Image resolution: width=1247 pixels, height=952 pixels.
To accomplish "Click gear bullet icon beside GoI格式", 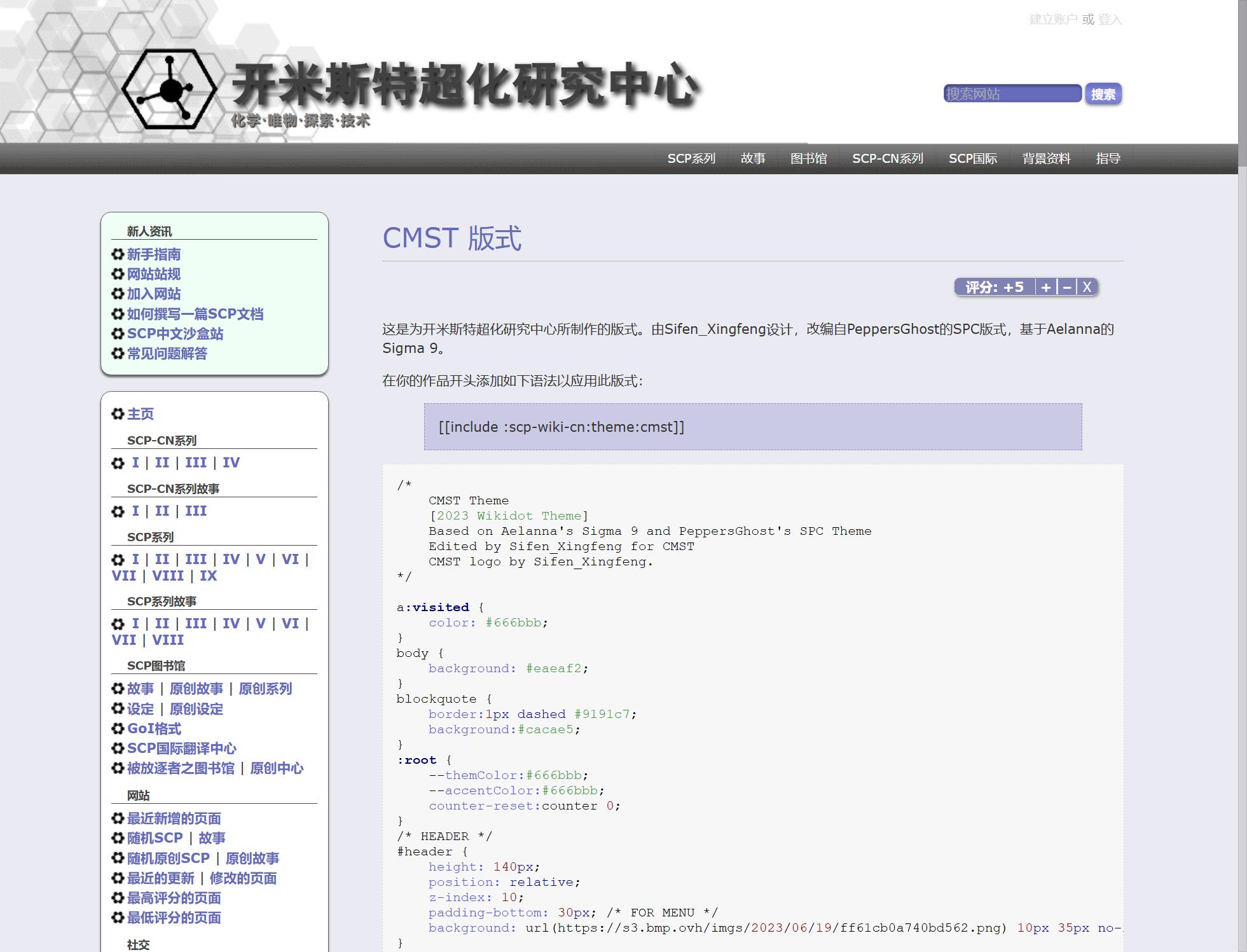I will pyautogui.click(x=118, y=729).
